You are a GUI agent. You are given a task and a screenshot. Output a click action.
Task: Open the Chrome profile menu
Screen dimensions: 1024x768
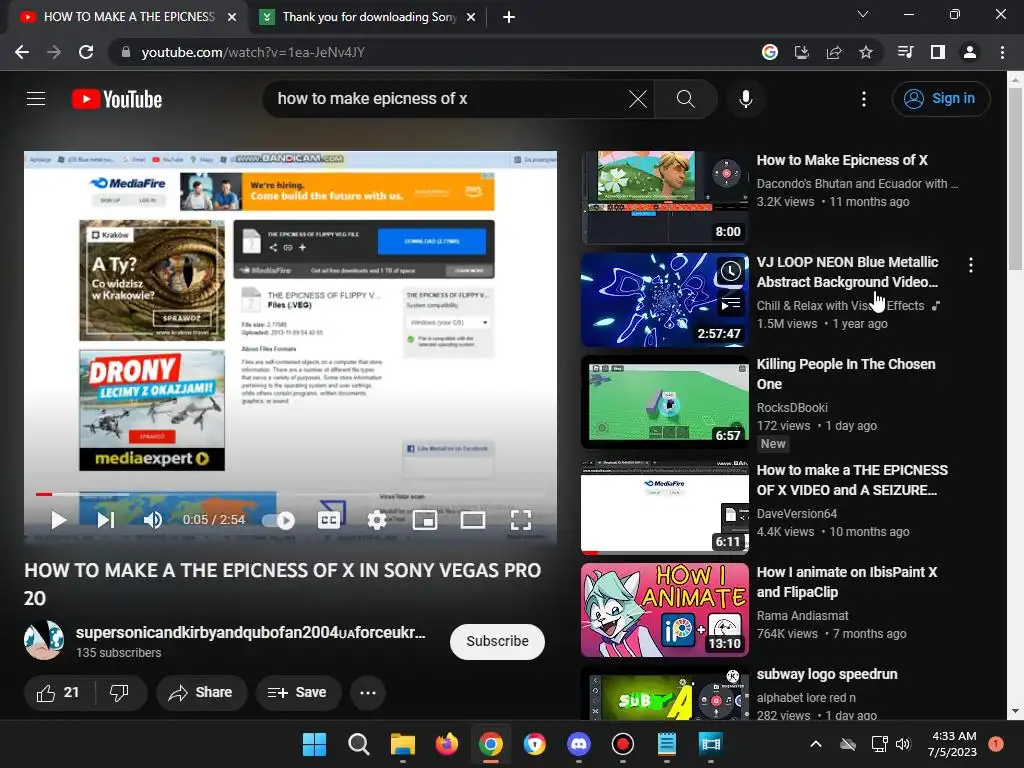click(x=970, y=52)
